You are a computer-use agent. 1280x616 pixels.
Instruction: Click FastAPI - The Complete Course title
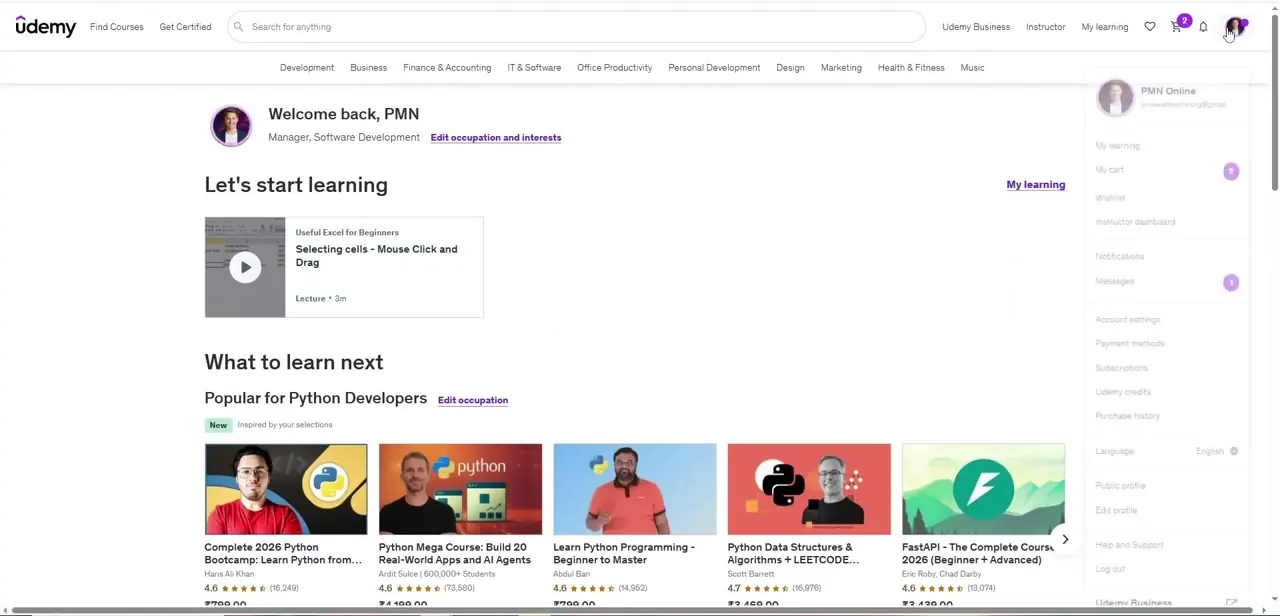pos(978,554)
